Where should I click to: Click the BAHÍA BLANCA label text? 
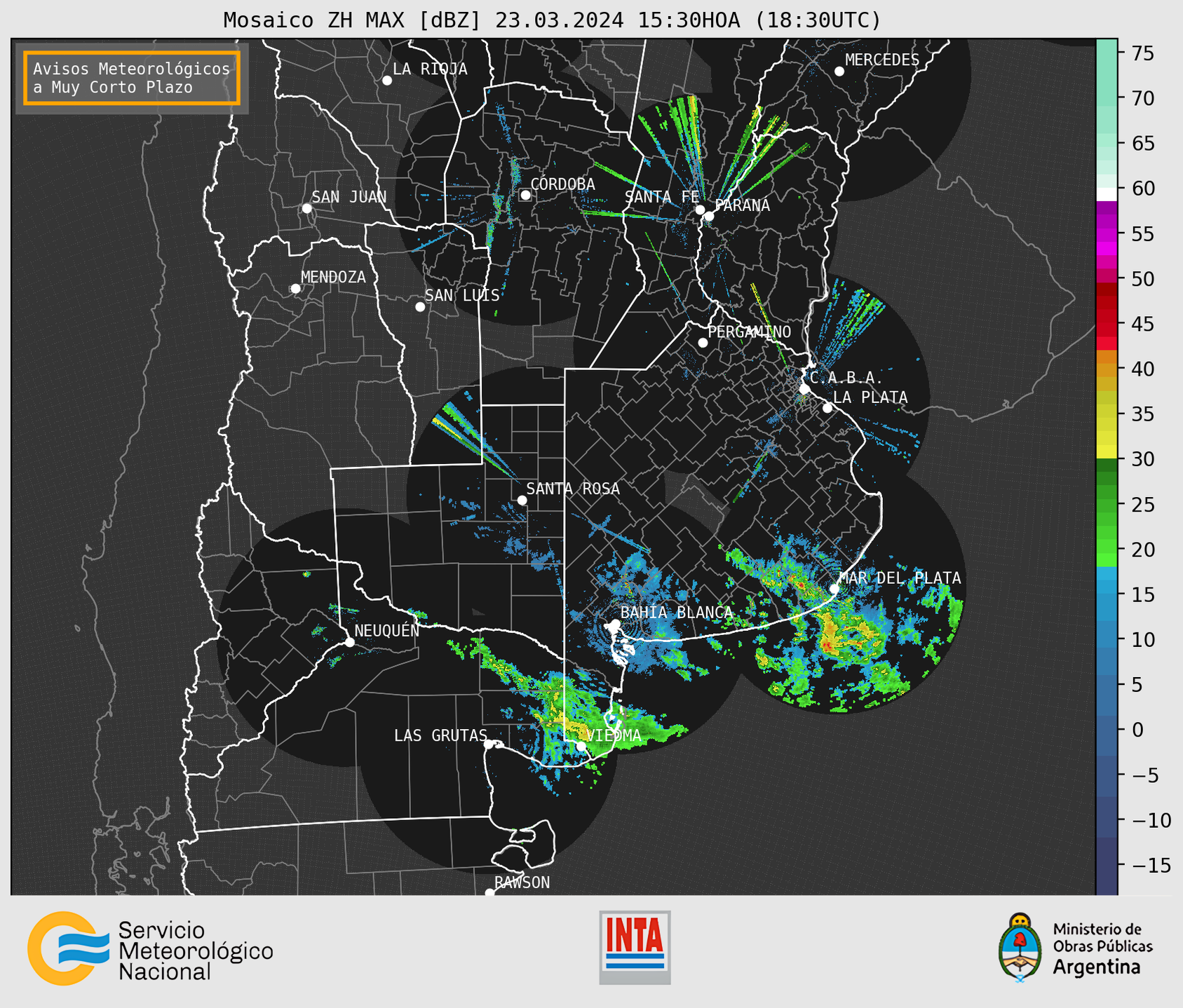(677, 613)
